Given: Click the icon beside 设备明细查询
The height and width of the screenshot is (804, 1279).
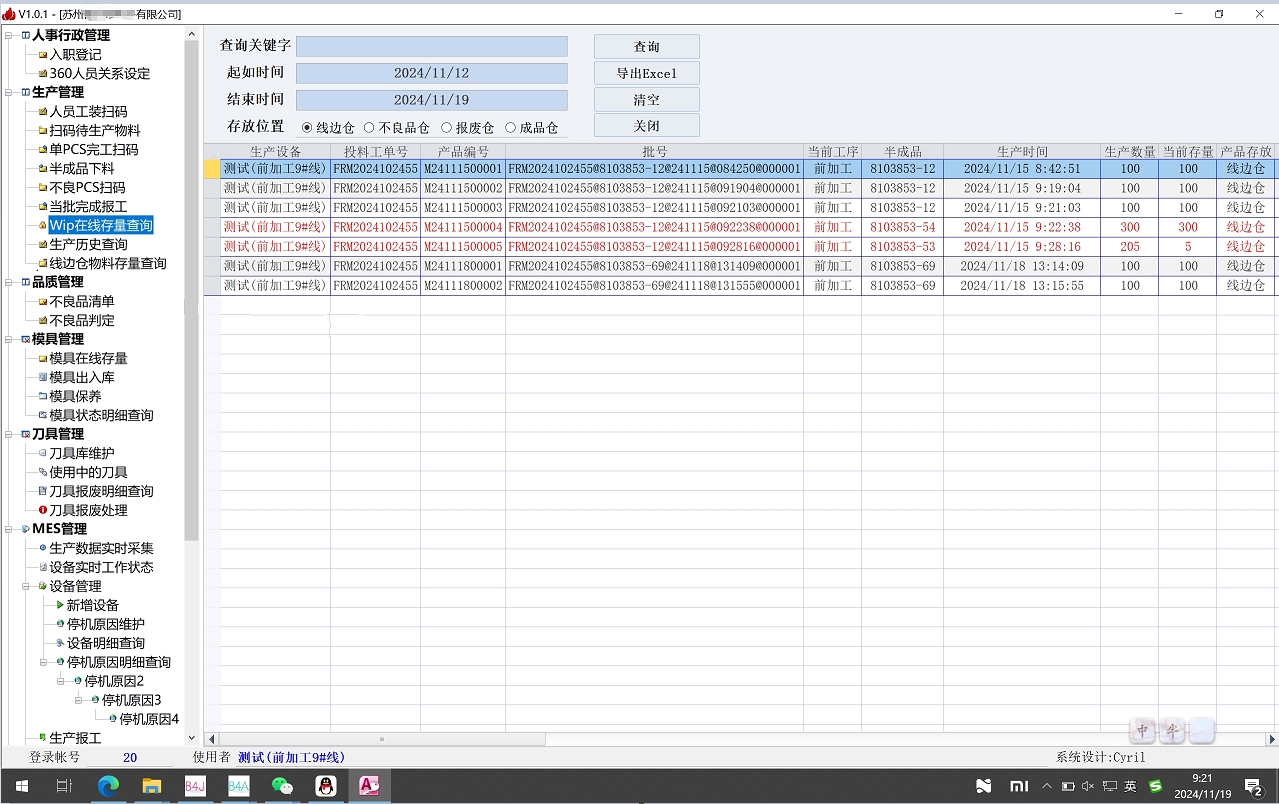Looking at the screenshot, I should 60,644.
